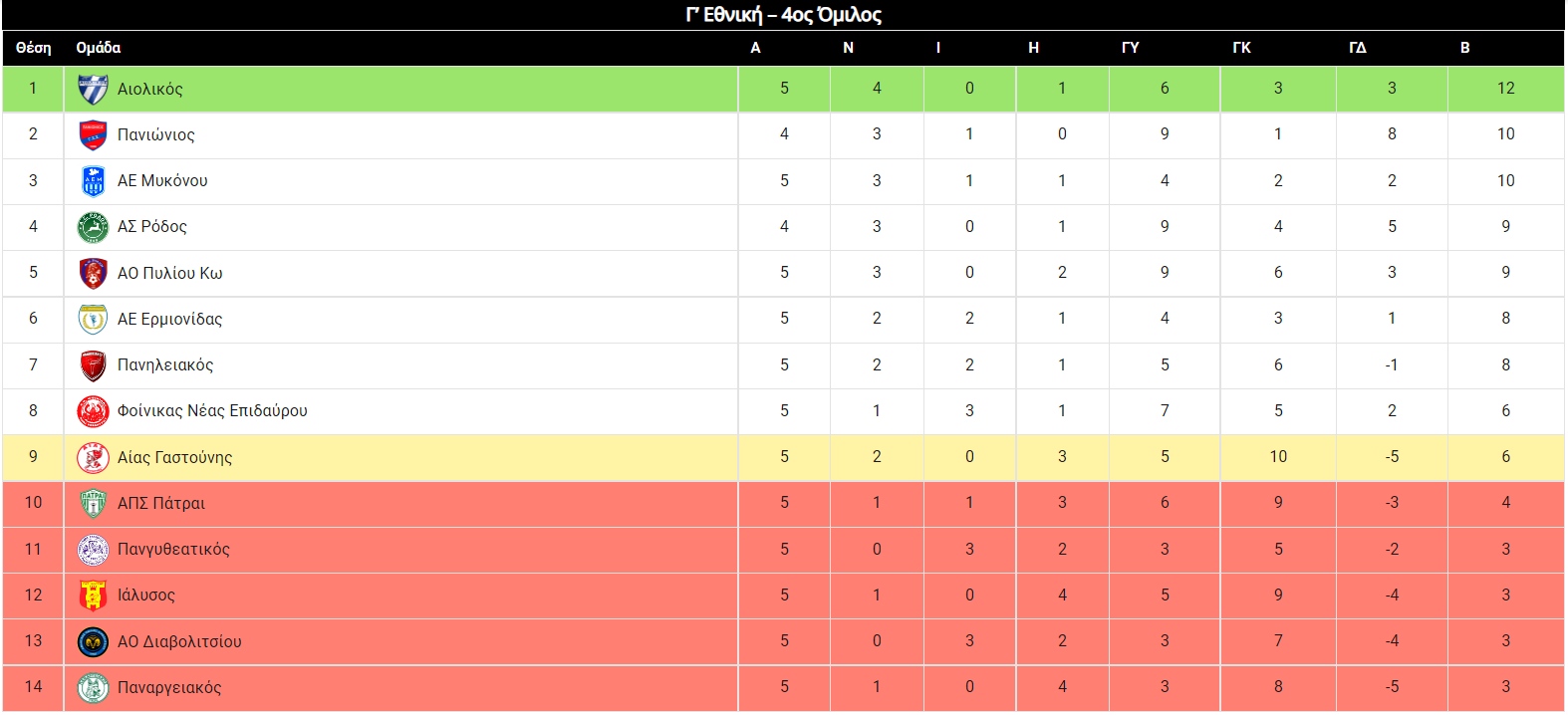
Task: Click the Πανιώνιος team crest icon
Action: tap(93, 135)
